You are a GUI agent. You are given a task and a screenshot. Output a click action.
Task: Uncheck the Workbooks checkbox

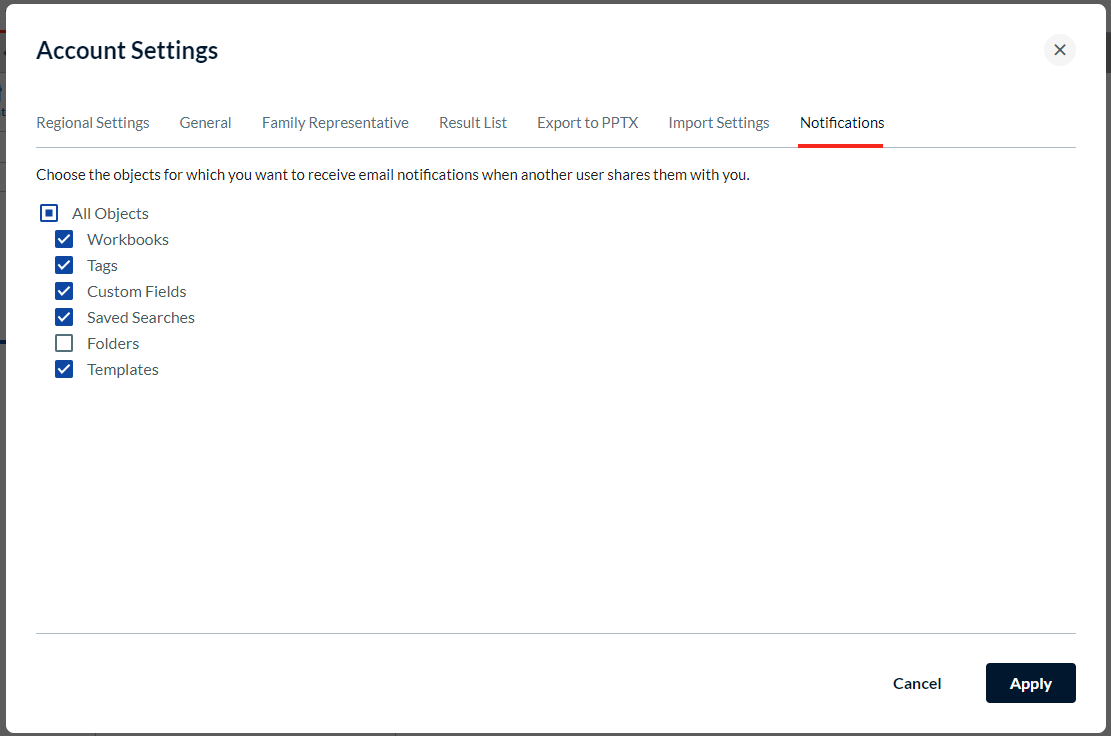coord(64,239)
